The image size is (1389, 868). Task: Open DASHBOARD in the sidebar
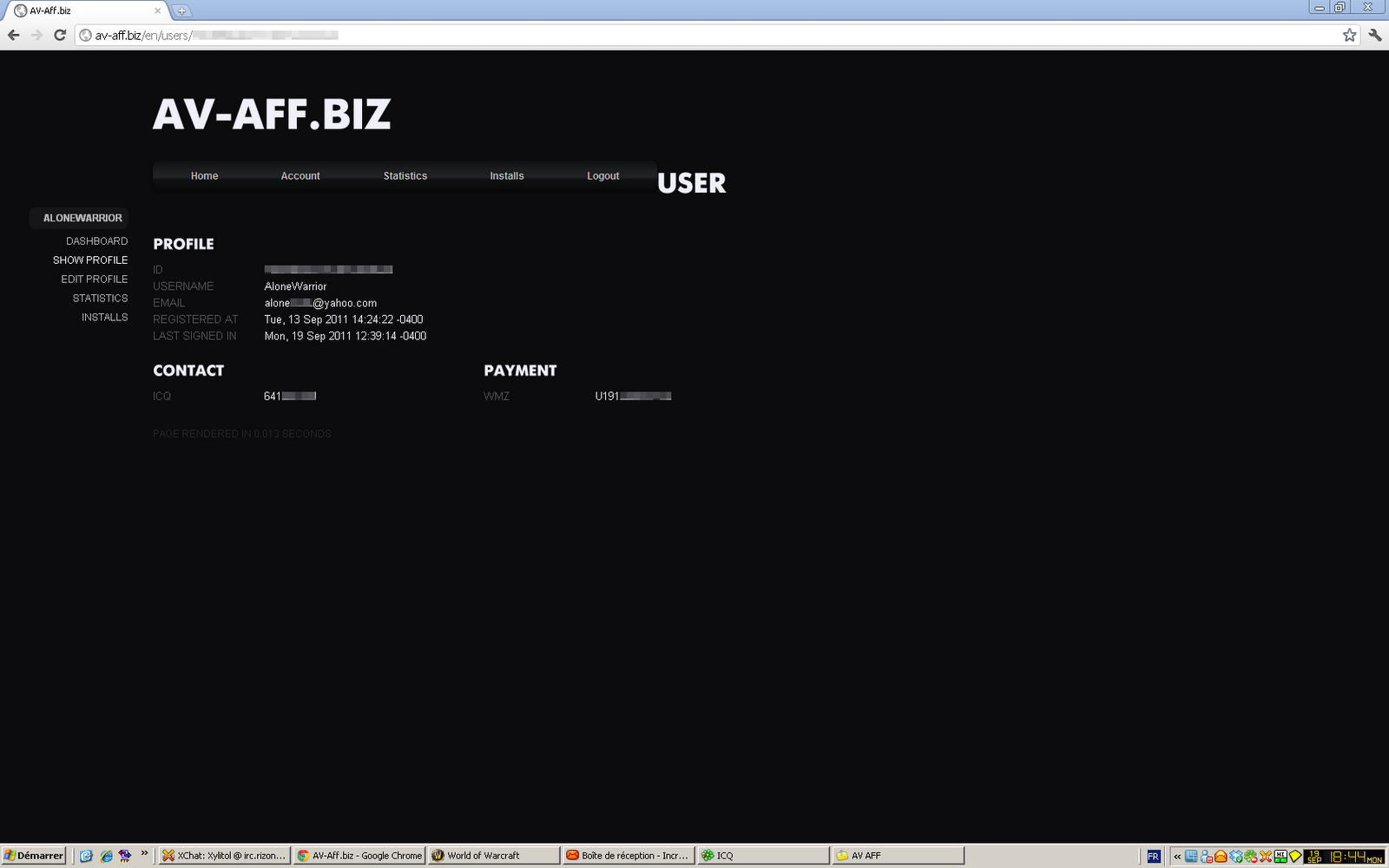97,241
